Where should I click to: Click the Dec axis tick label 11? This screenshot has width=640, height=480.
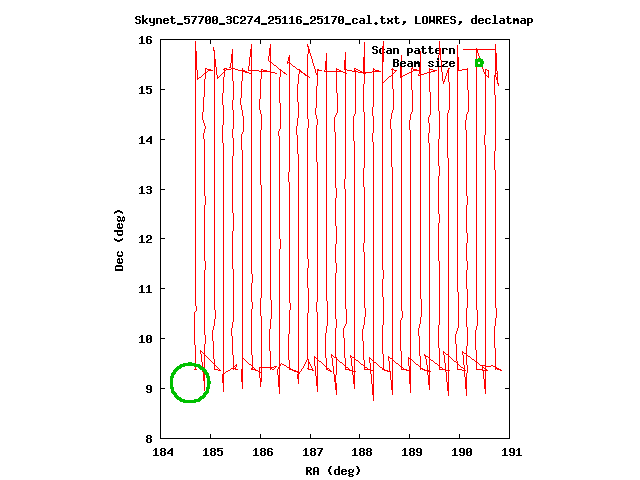(145, 289)
